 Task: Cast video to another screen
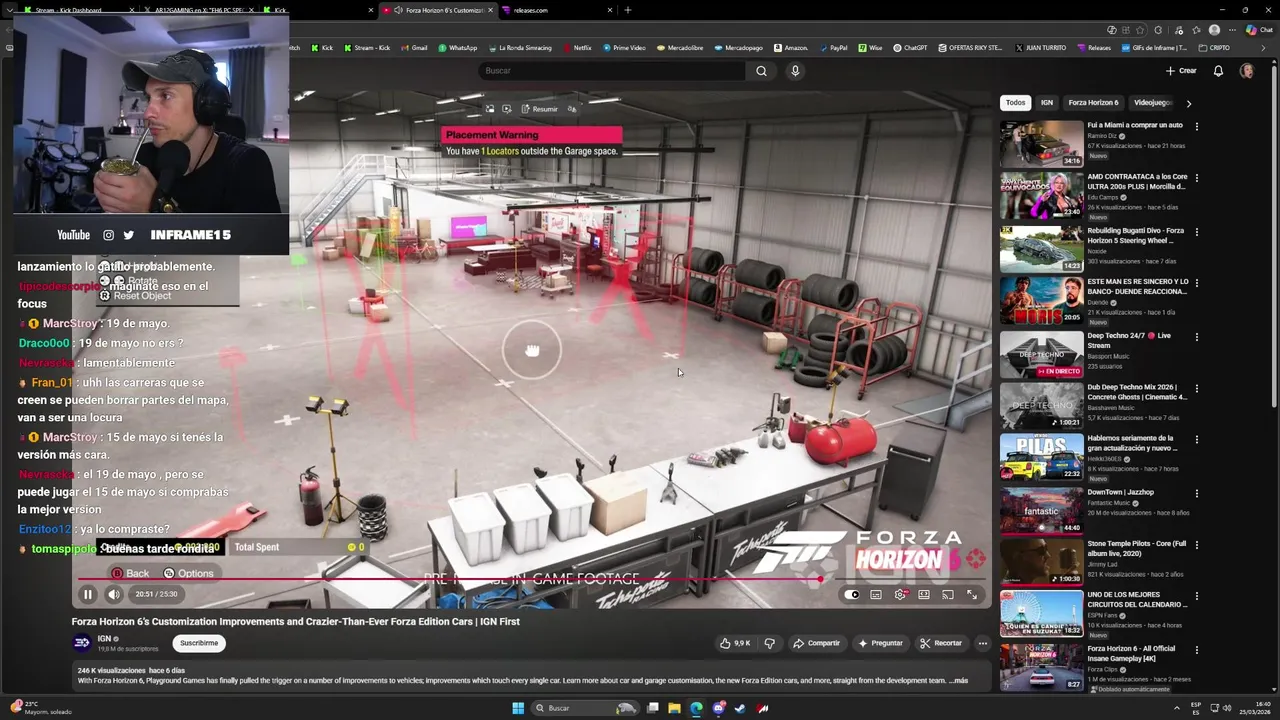click(948, 594)
